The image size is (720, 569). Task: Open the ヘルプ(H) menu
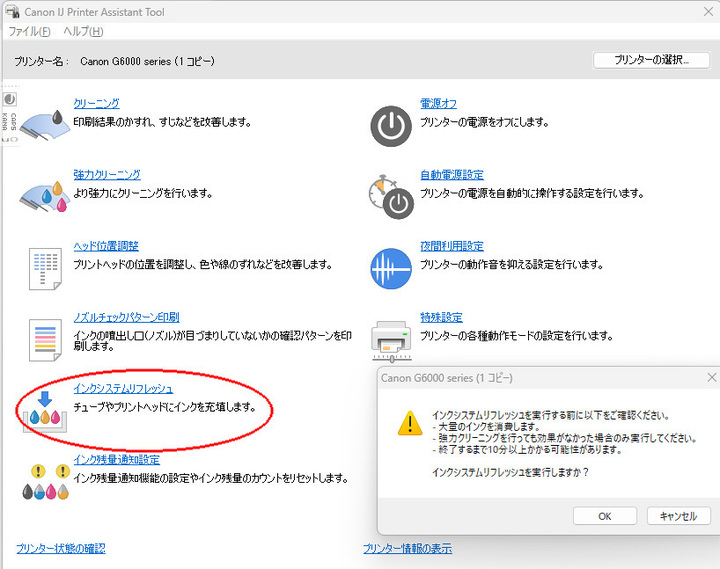coord(83,31)
